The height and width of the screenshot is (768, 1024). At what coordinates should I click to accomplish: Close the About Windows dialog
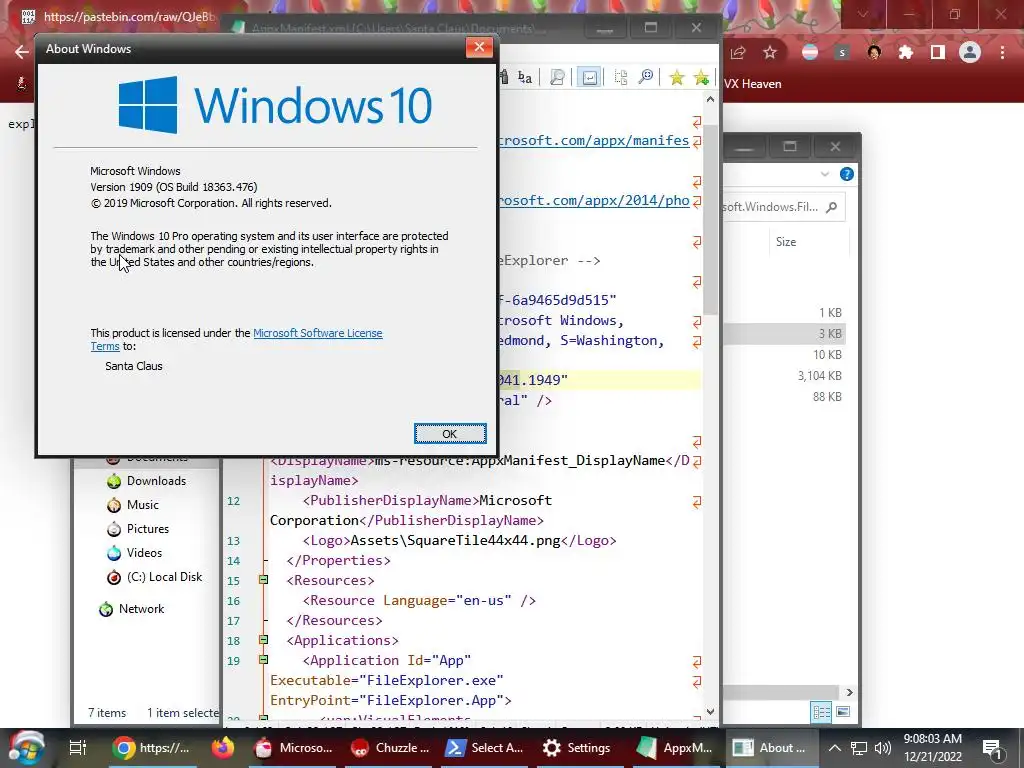[x=479, y=47]
